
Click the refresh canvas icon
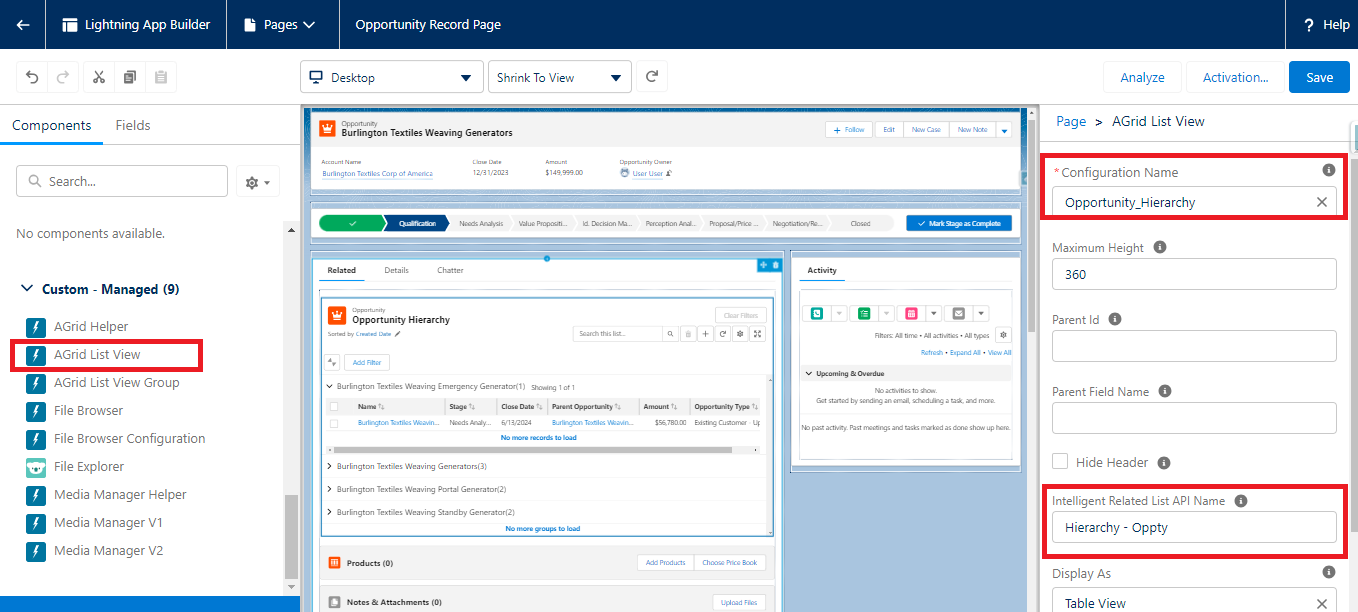[652, 77]
